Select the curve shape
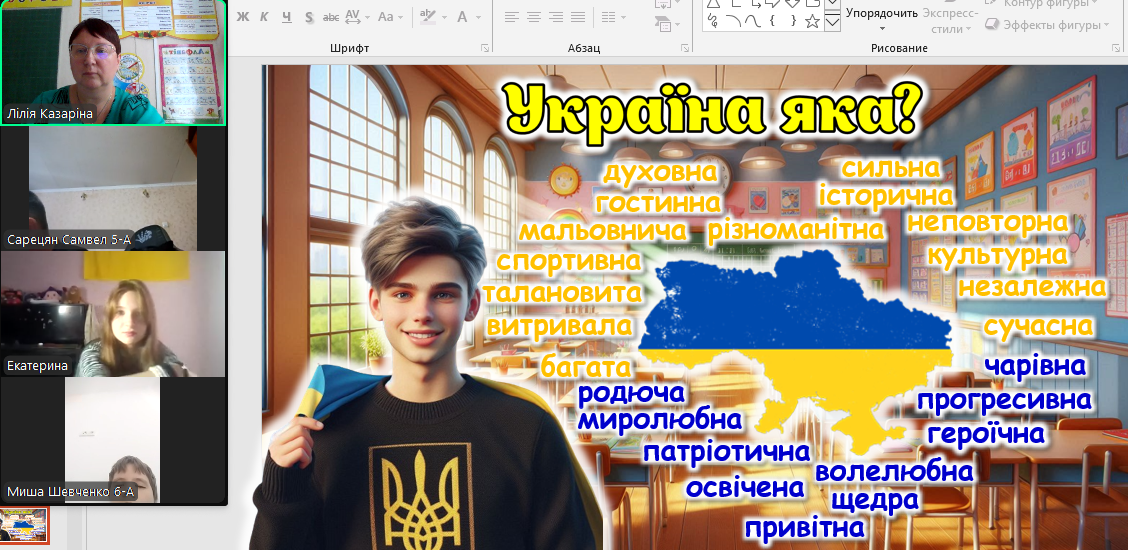 pos(752,21)
